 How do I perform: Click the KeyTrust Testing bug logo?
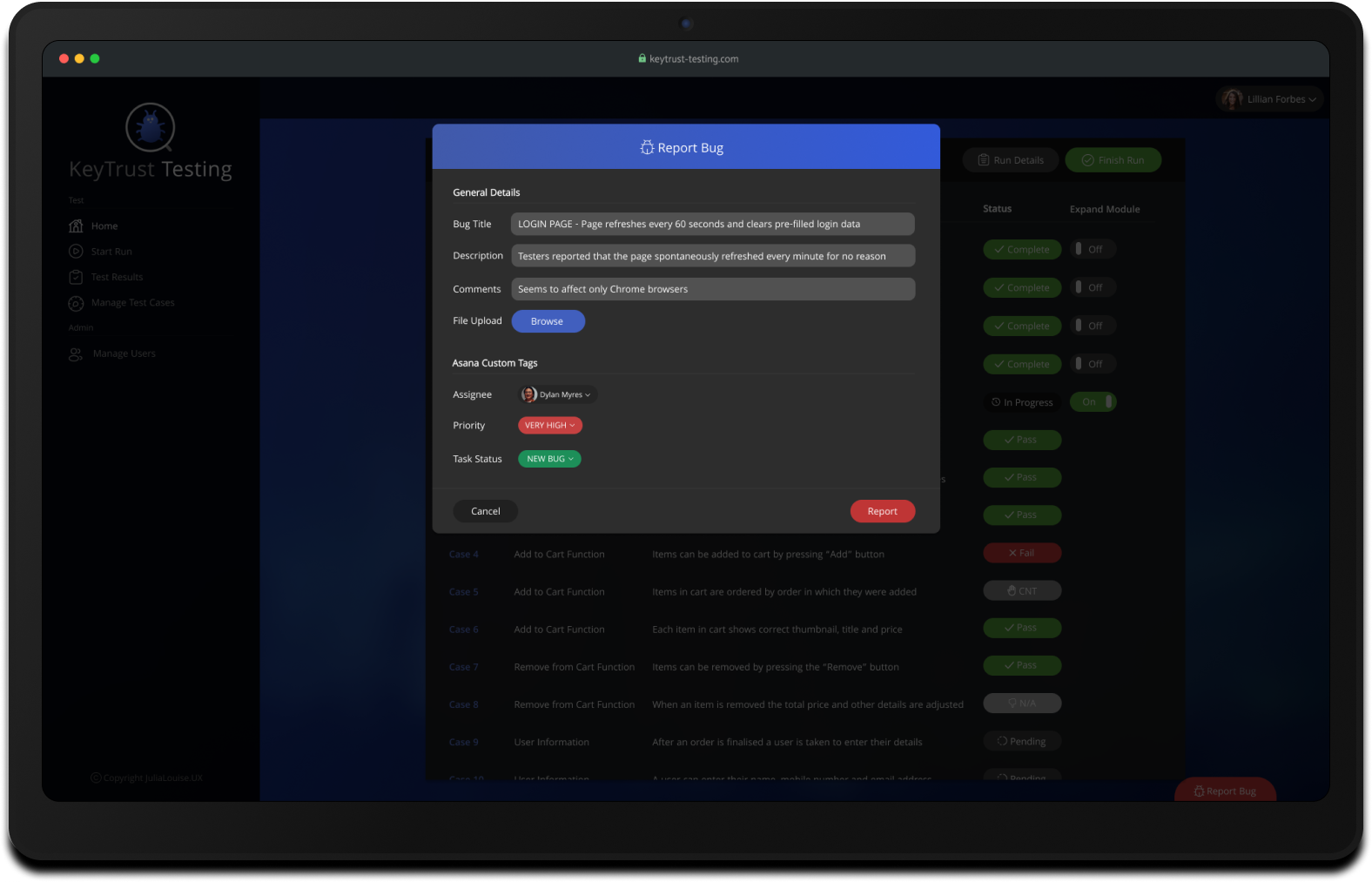point(150,128)
